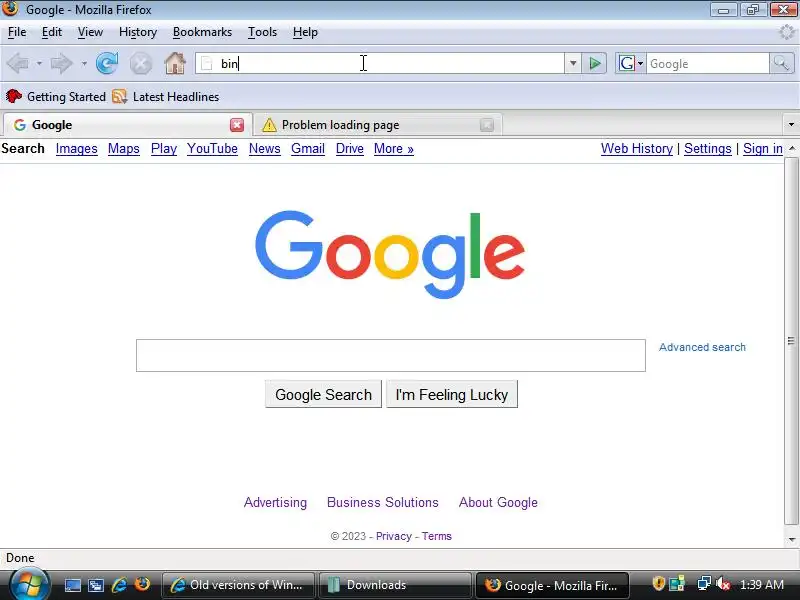Open the Help menu

[x=305, y=32]
